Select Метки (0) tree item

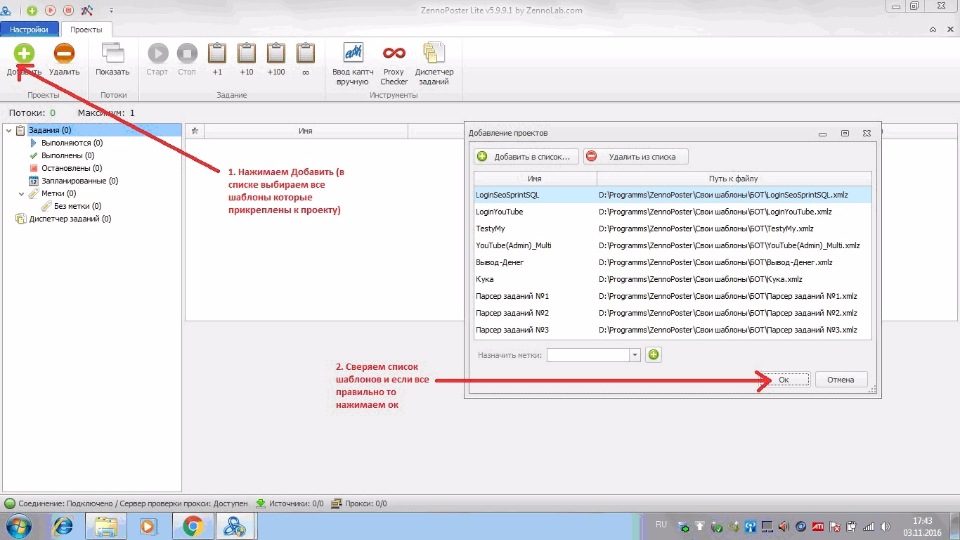click(x=59, y=194)
